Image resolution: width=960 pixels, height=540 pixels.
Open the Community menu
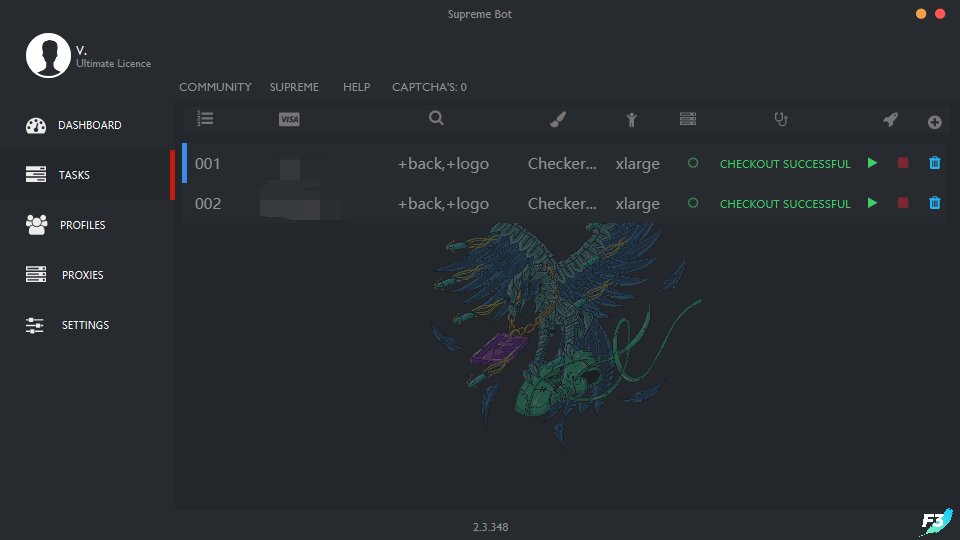click(x=215, y=87)
